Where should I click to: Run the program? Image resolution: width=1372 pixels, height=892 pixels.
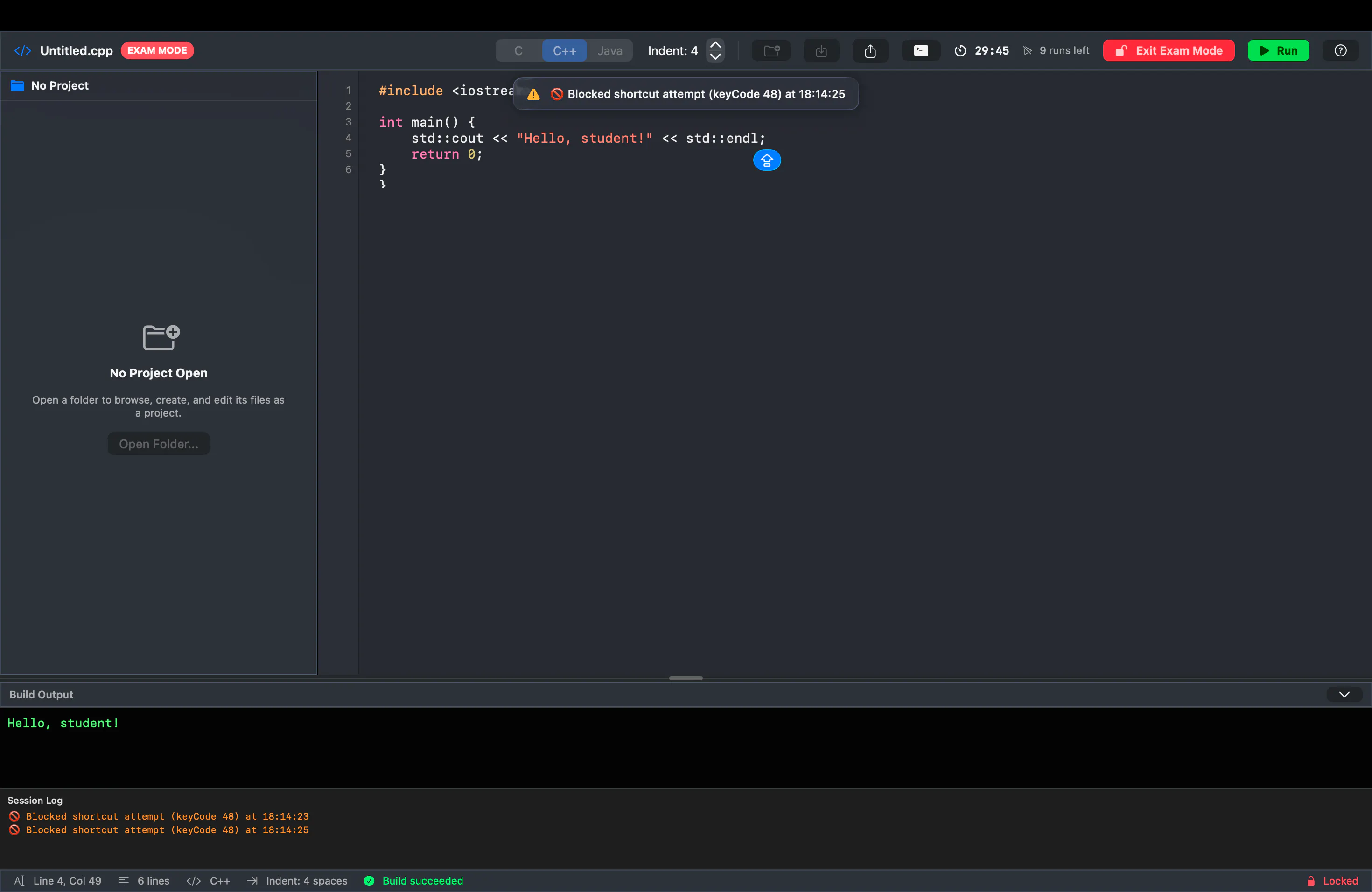tap(1278, 51)
